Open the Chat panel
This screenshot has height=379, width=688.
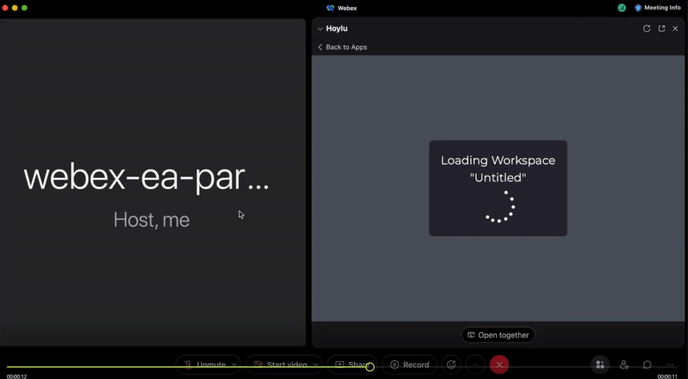647,365
